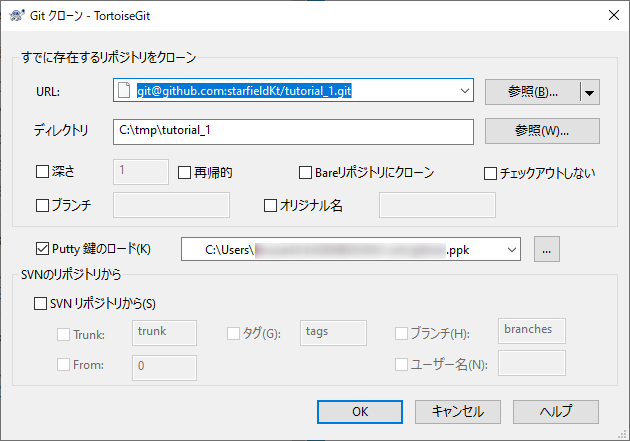Viewport: 630px width, 441px height.
Task: Check チェックアウトしない option
Action: point(490,174)
